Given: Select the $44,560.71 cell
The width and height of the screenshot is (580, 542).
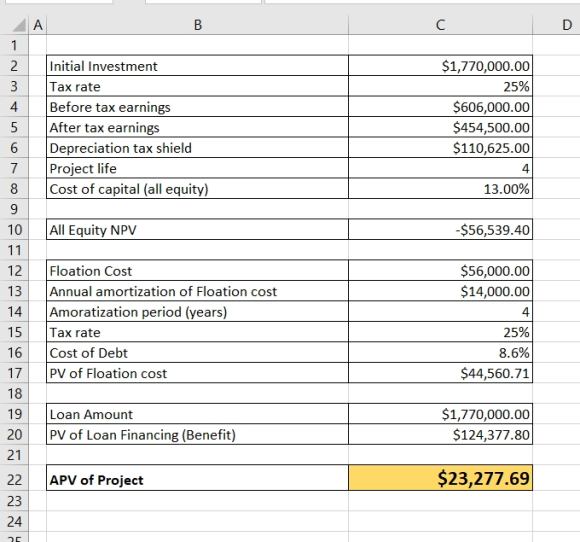Looking at the screenshot, I should 440,373.
